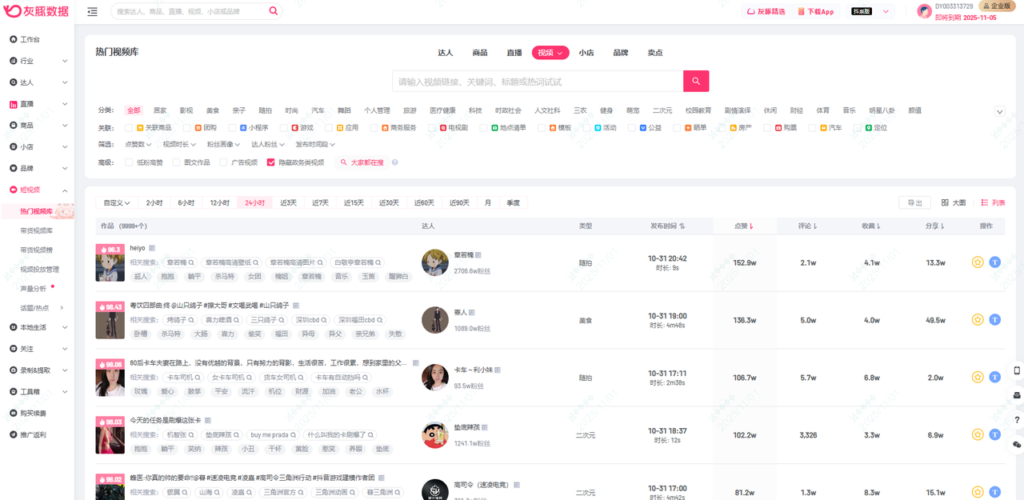Click the blue T icon in 美食 row
The image size is (1024, 500).
pos(995,320)
